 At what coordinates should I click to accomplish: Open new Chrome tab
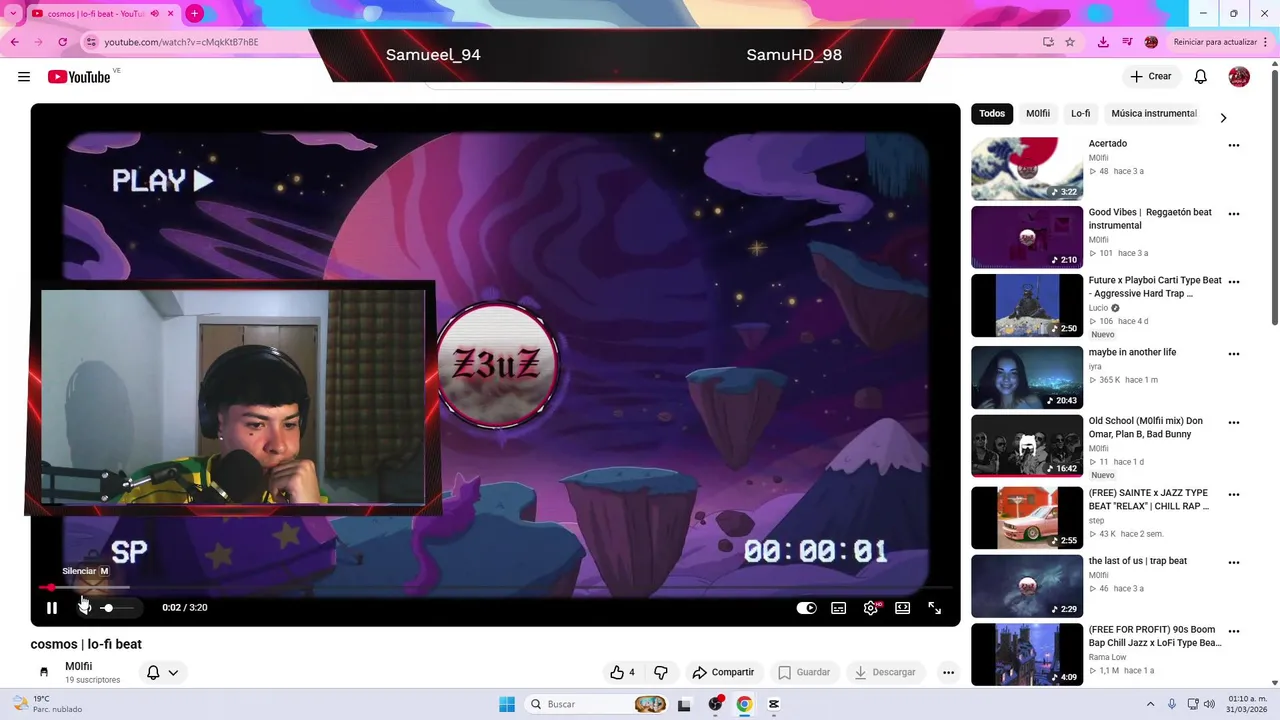coord(194,14)
